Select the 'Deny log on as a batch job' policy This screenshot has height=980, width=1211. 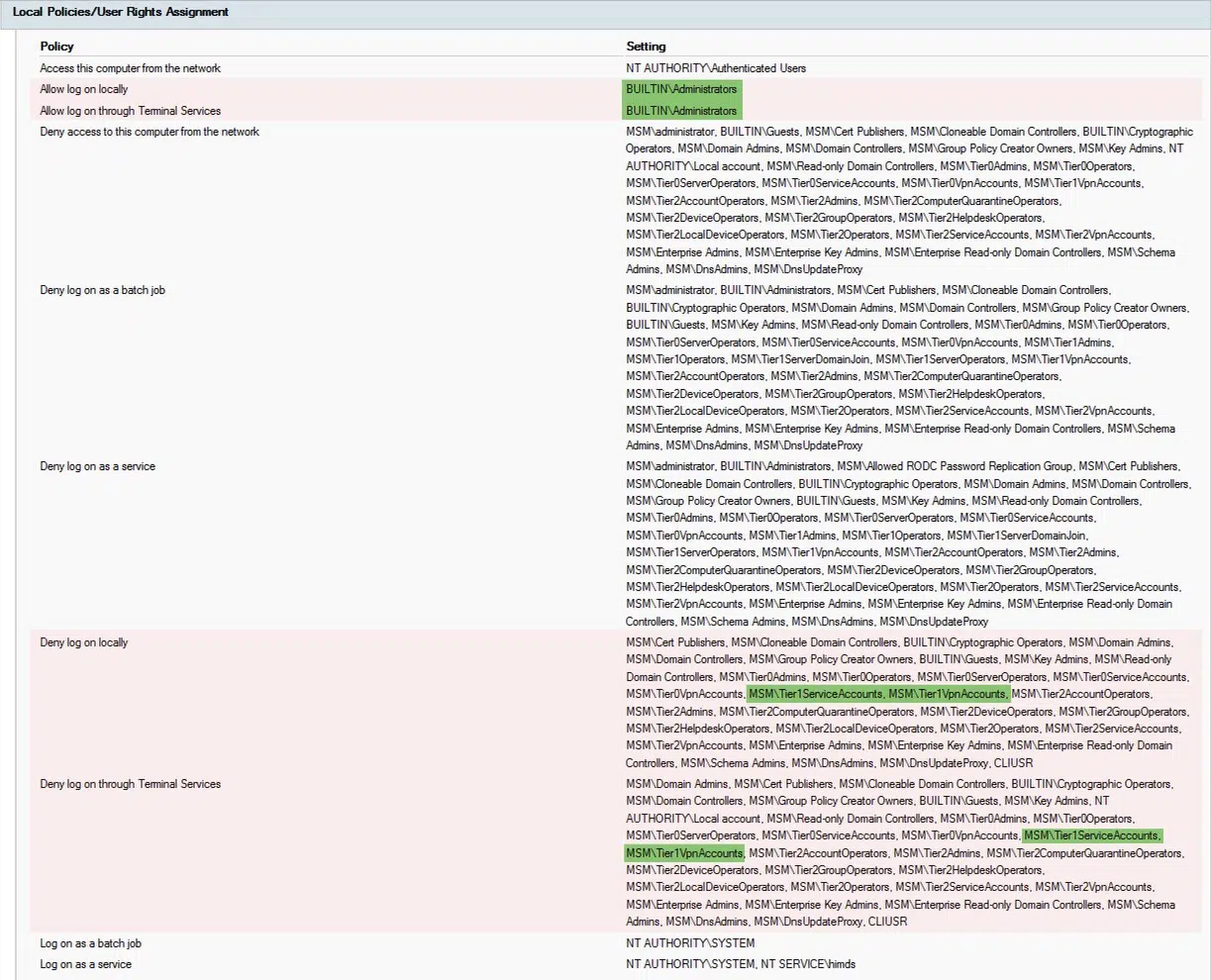coord(102,290)
